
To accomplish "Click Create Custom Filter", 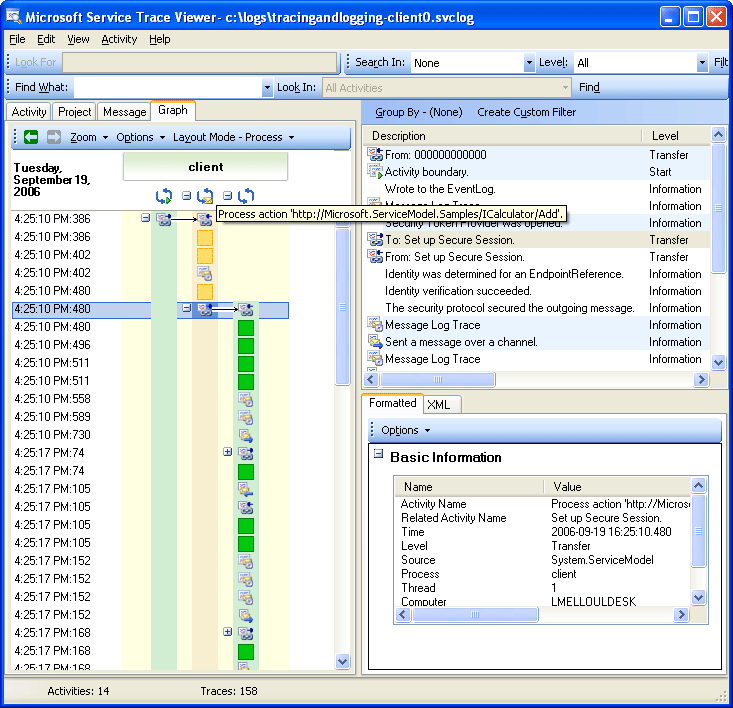I will point(526,112).
